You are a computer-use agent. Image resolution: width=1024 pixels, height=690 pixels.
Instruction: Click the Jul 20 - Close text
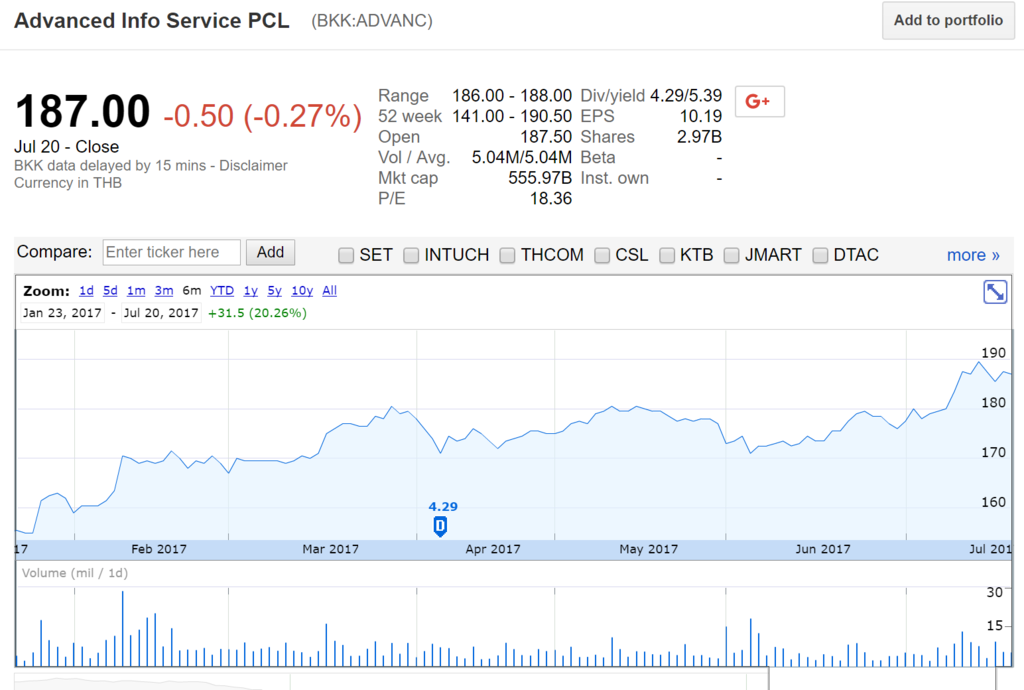[x=67, y=147]
